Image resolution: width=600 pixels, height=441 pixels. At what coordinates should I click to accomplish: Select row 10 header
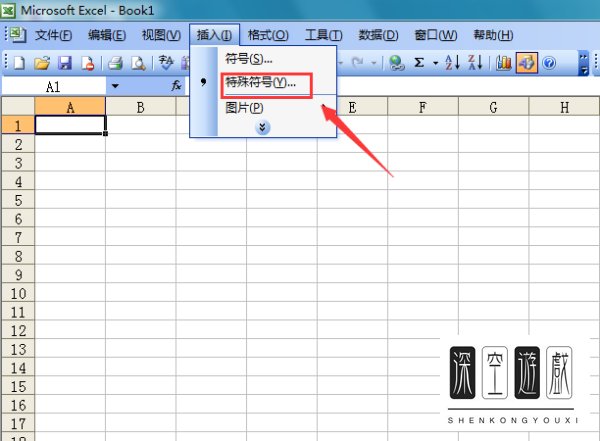click(18, 293)
